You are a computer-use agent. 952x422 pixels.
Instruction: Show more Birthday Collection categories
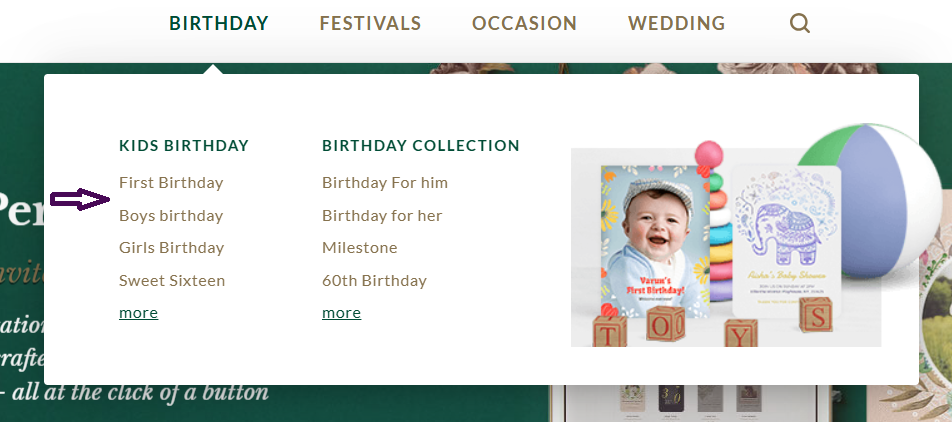coord(341,313)
